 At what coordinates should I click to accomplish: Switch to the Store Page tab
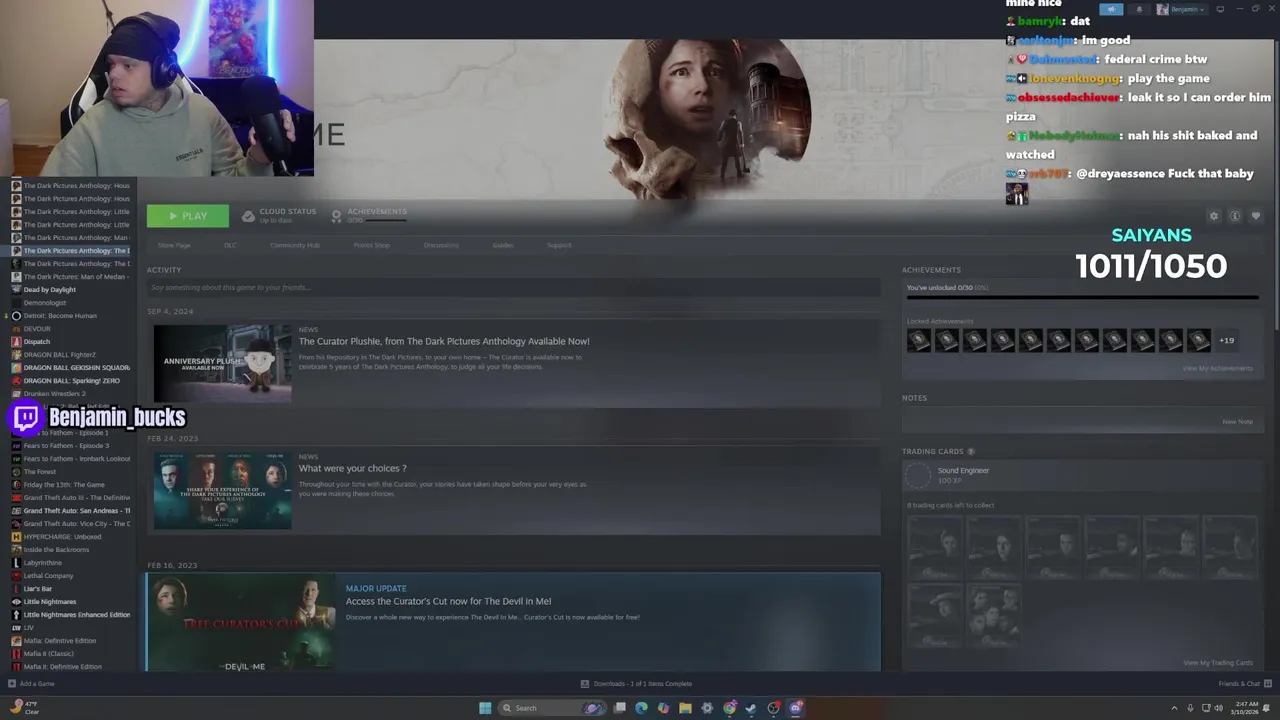point(174,245)
